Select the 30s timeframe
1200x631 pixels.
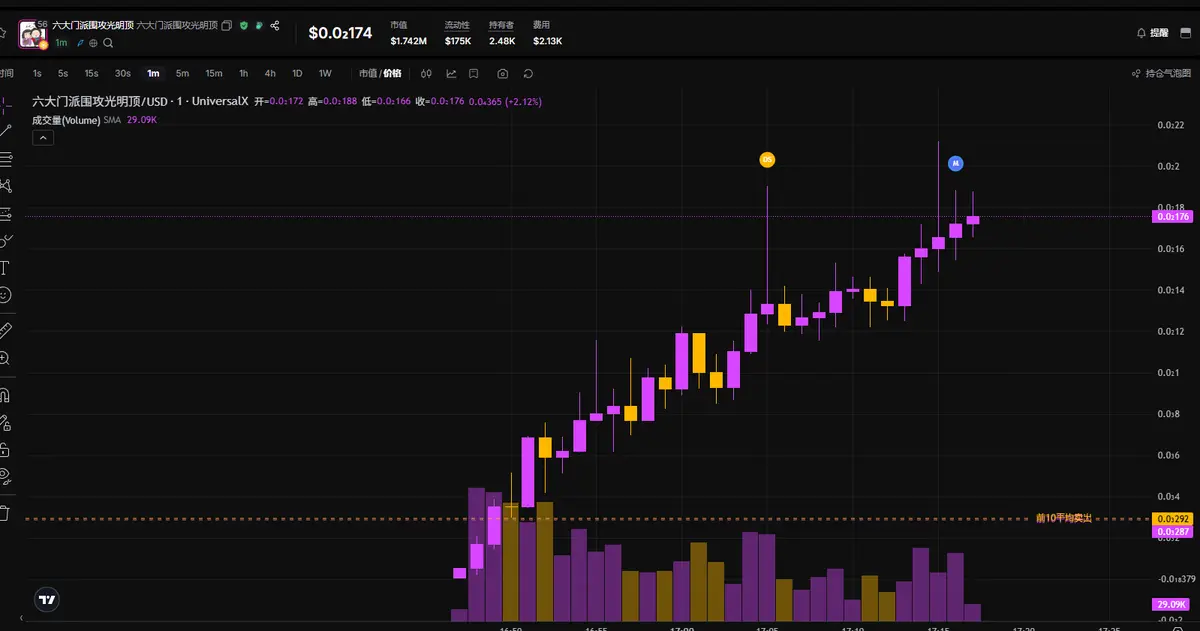click(122, 73)
